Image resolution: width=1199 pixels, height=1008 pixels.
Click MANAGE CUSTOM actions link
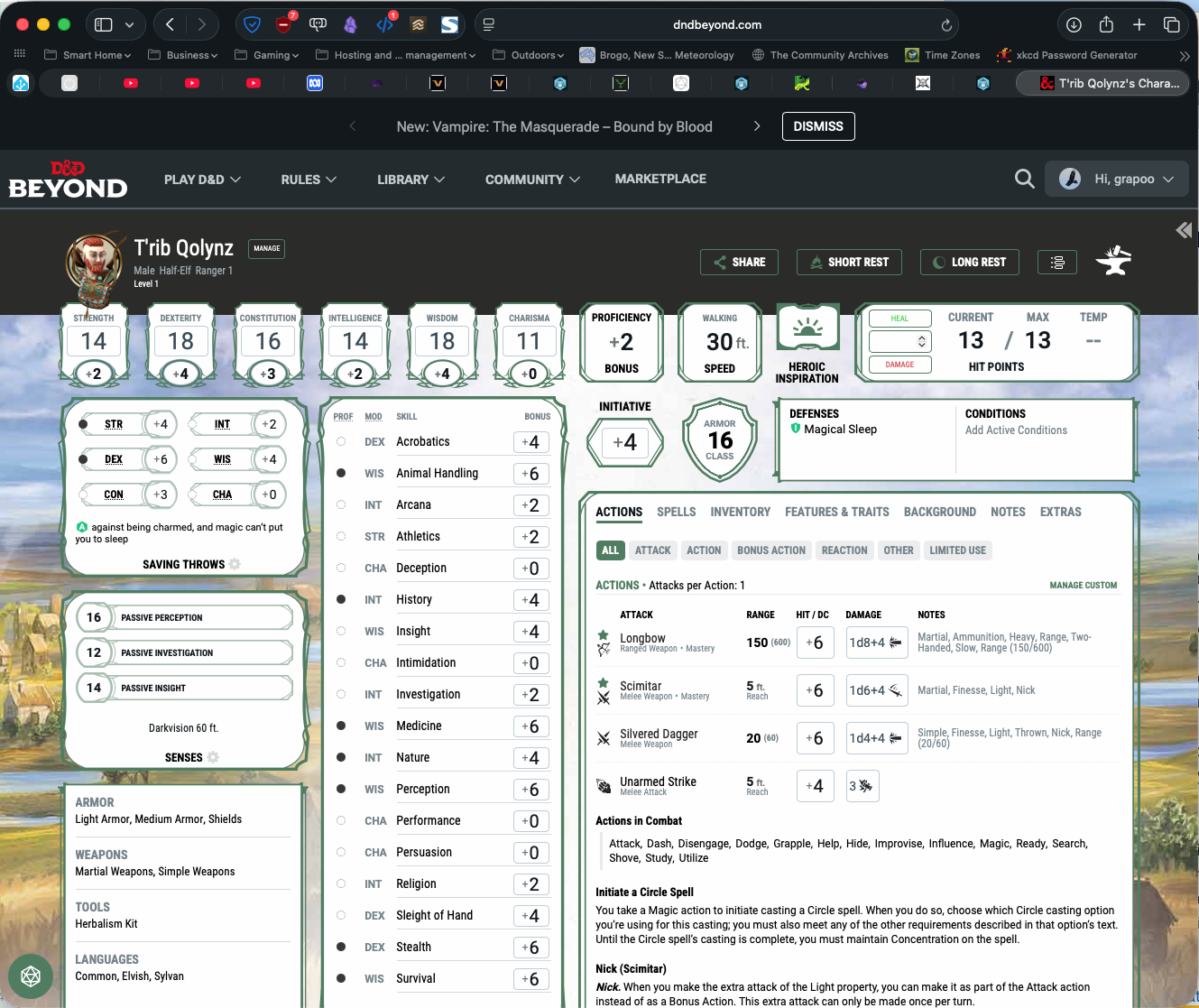[x=1084, y=586]
